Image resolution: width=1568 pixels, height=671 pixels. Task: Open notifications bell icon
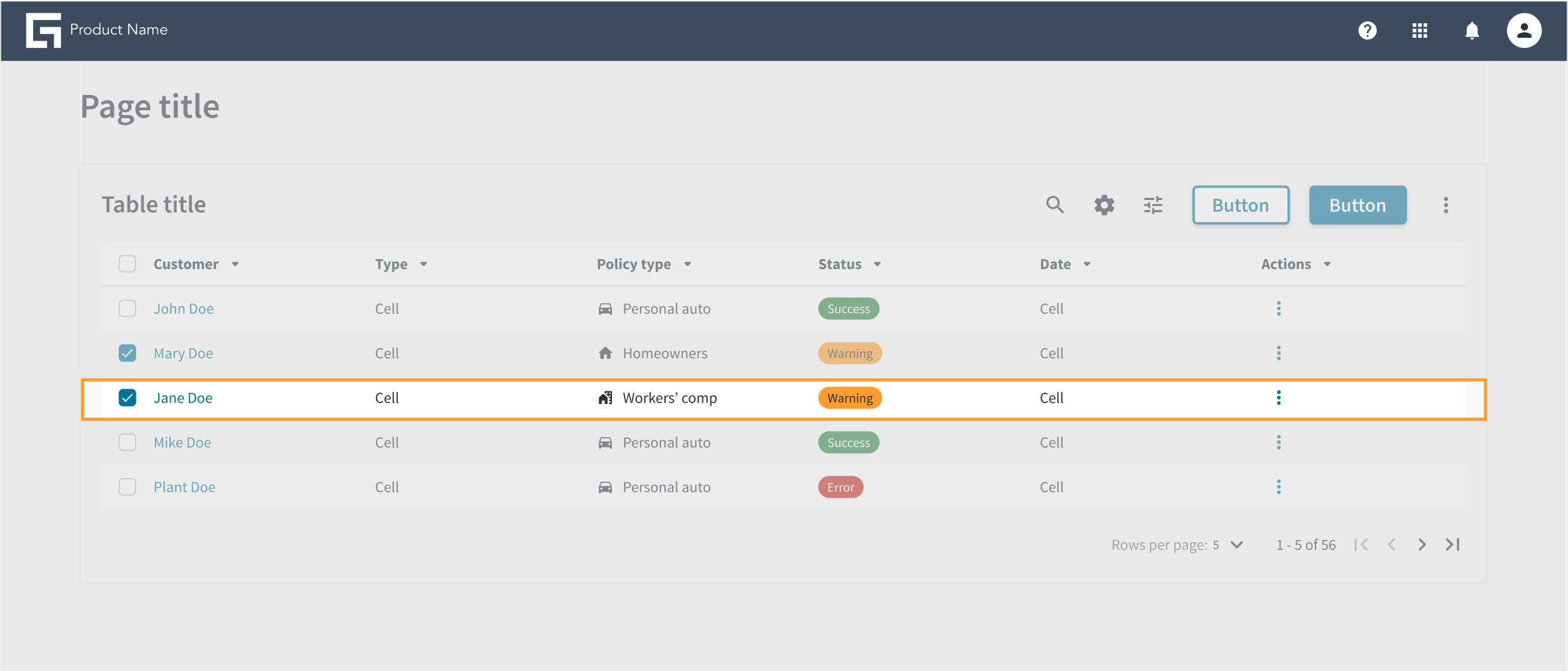1472,31
